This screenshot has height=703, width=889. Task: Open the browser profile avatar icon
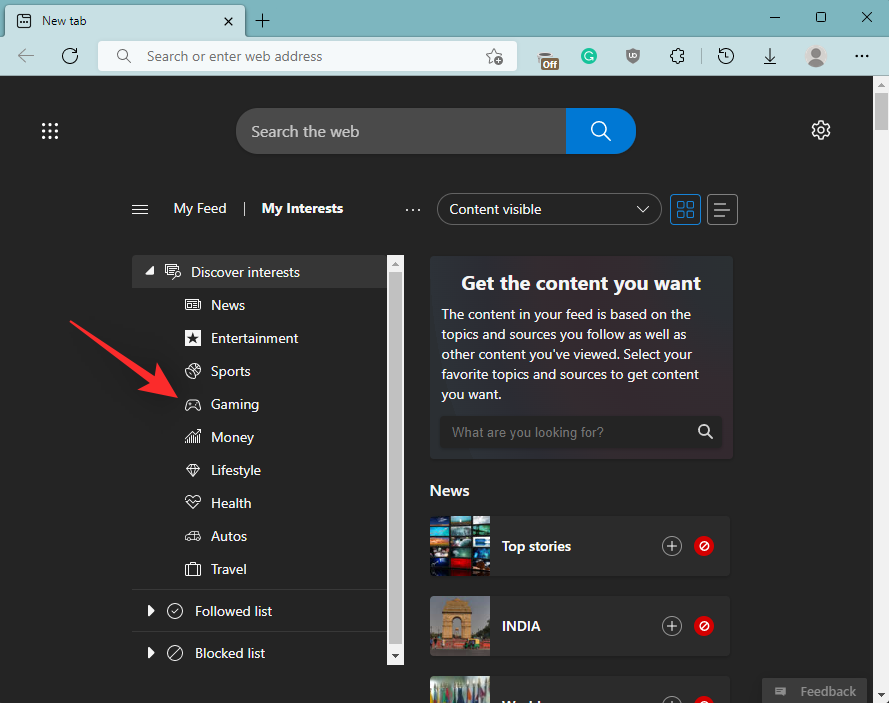tap(815, 56)
